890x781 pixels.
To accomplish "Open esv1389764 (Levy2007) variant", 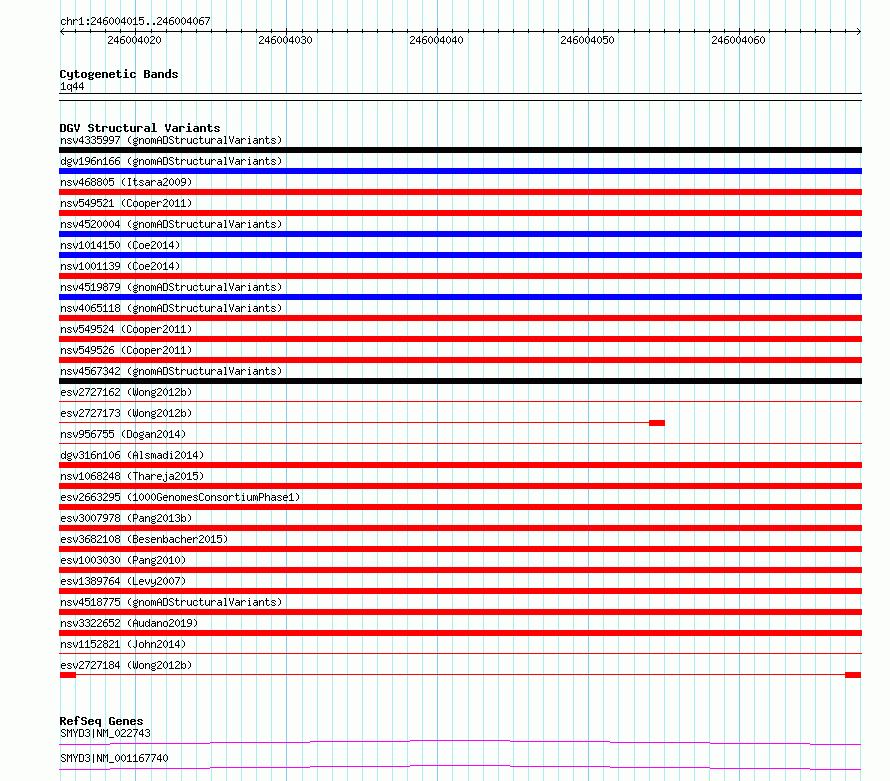I will click(123, 581).
